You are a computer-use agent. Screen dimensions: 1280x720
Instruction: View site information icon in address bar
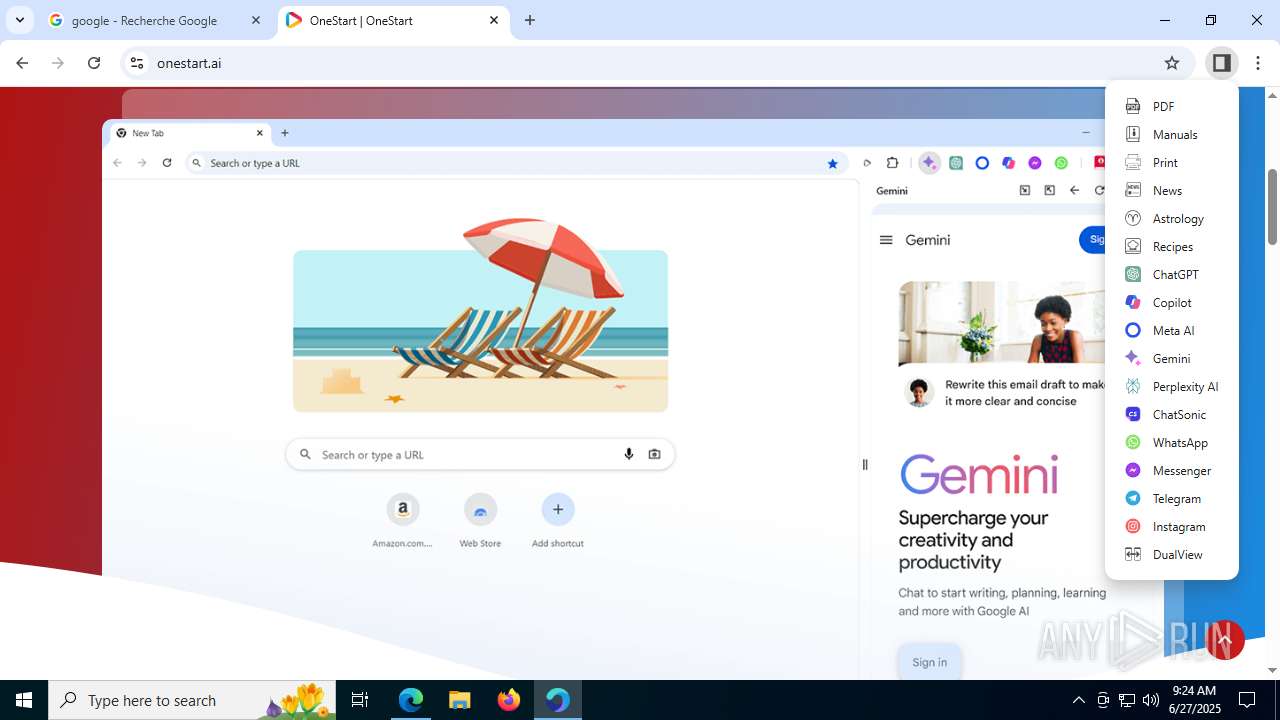point(137,63)
